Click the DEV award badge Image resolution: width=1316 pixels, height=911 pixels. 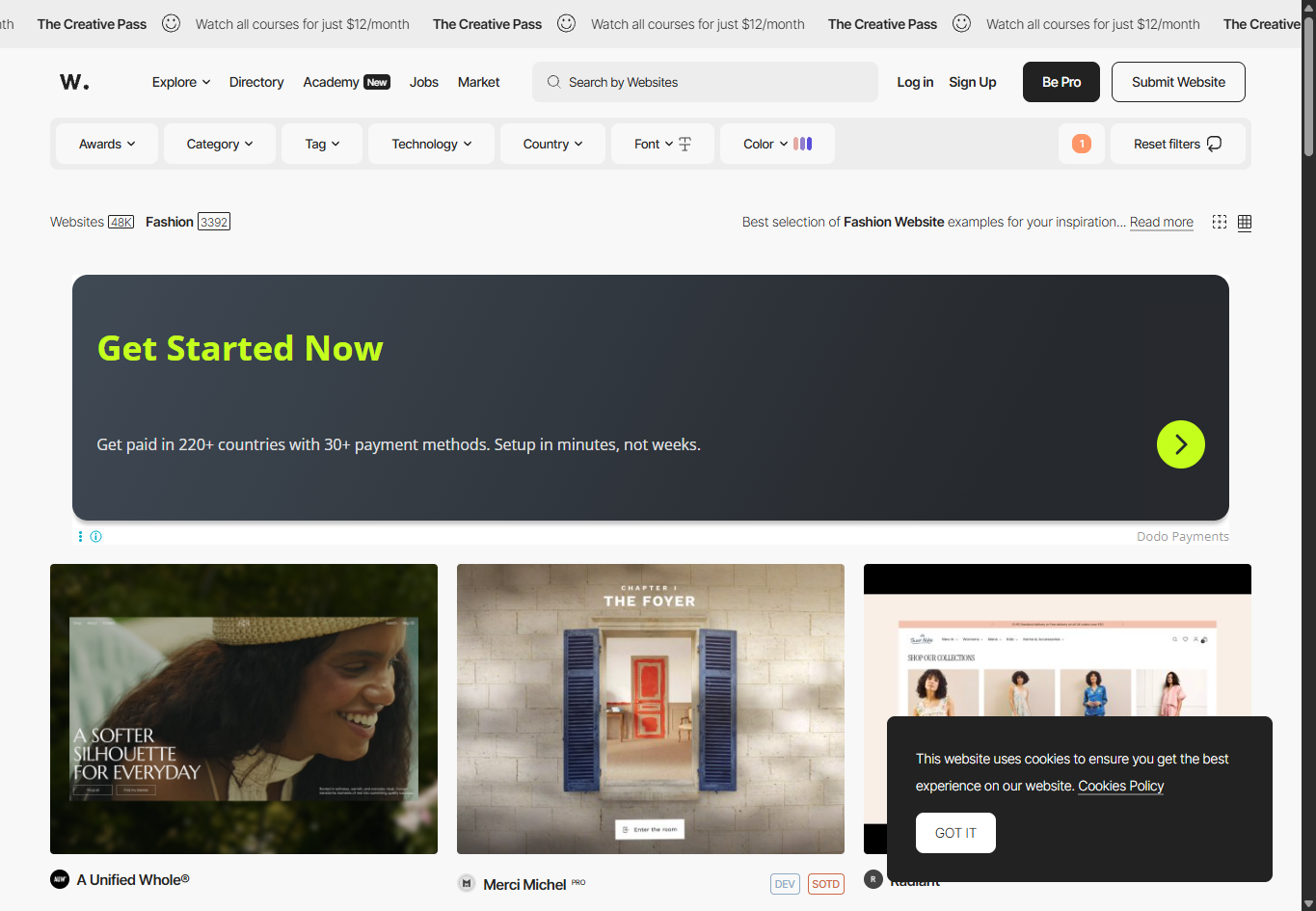786,884
